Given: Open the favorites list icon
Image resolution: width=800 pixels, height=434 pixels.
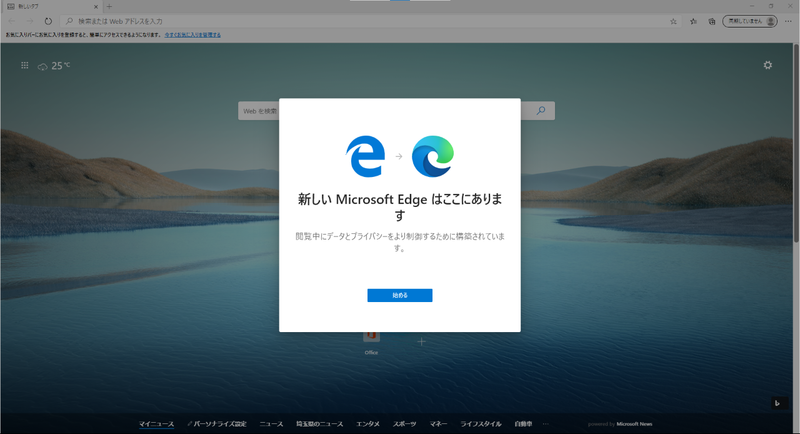Looking at the screenshot, I should click(693, 21).
